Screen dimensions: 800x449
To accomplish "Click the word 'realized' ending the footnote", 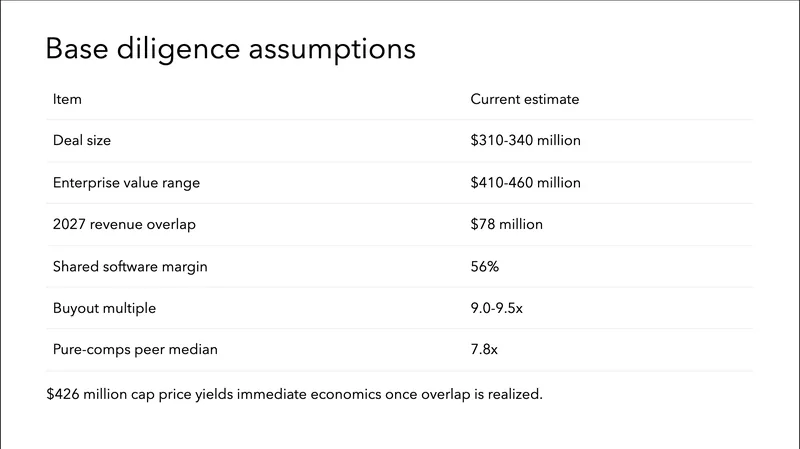I will pos(515,394).
